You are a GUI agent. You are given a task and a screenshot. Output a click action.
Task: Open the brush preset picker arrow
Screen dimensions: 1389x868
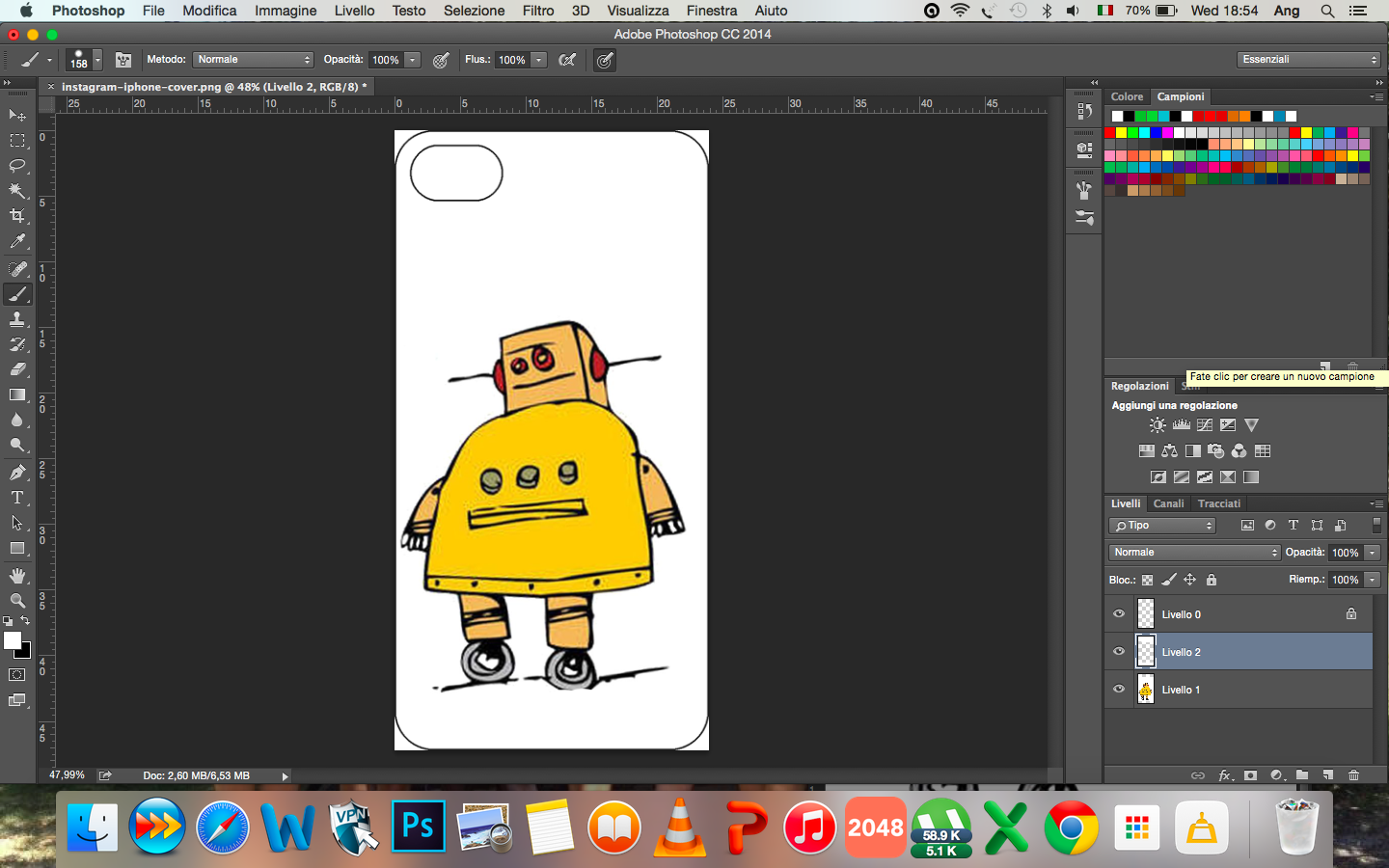[97, 60]
